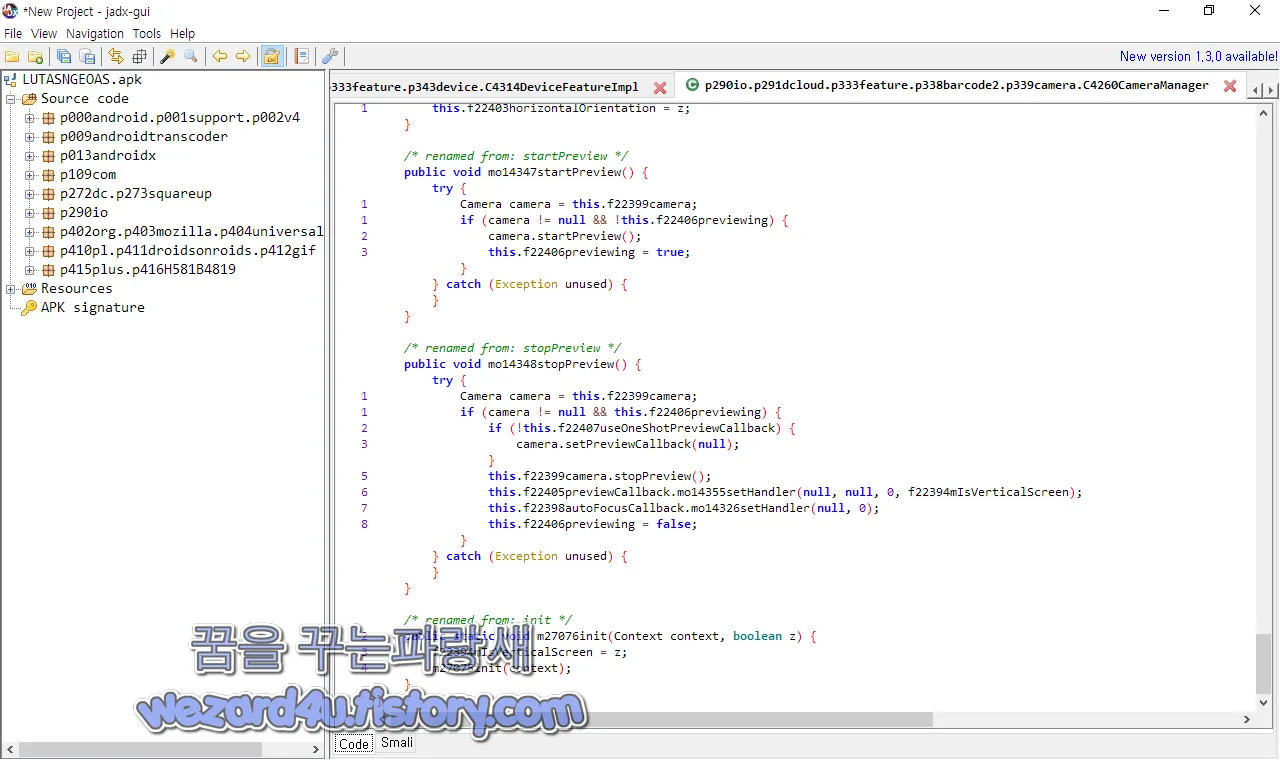Viewport: 1280px width, 760px height.
Task: Expand the Resources tree node
Action: pos(11,288)
